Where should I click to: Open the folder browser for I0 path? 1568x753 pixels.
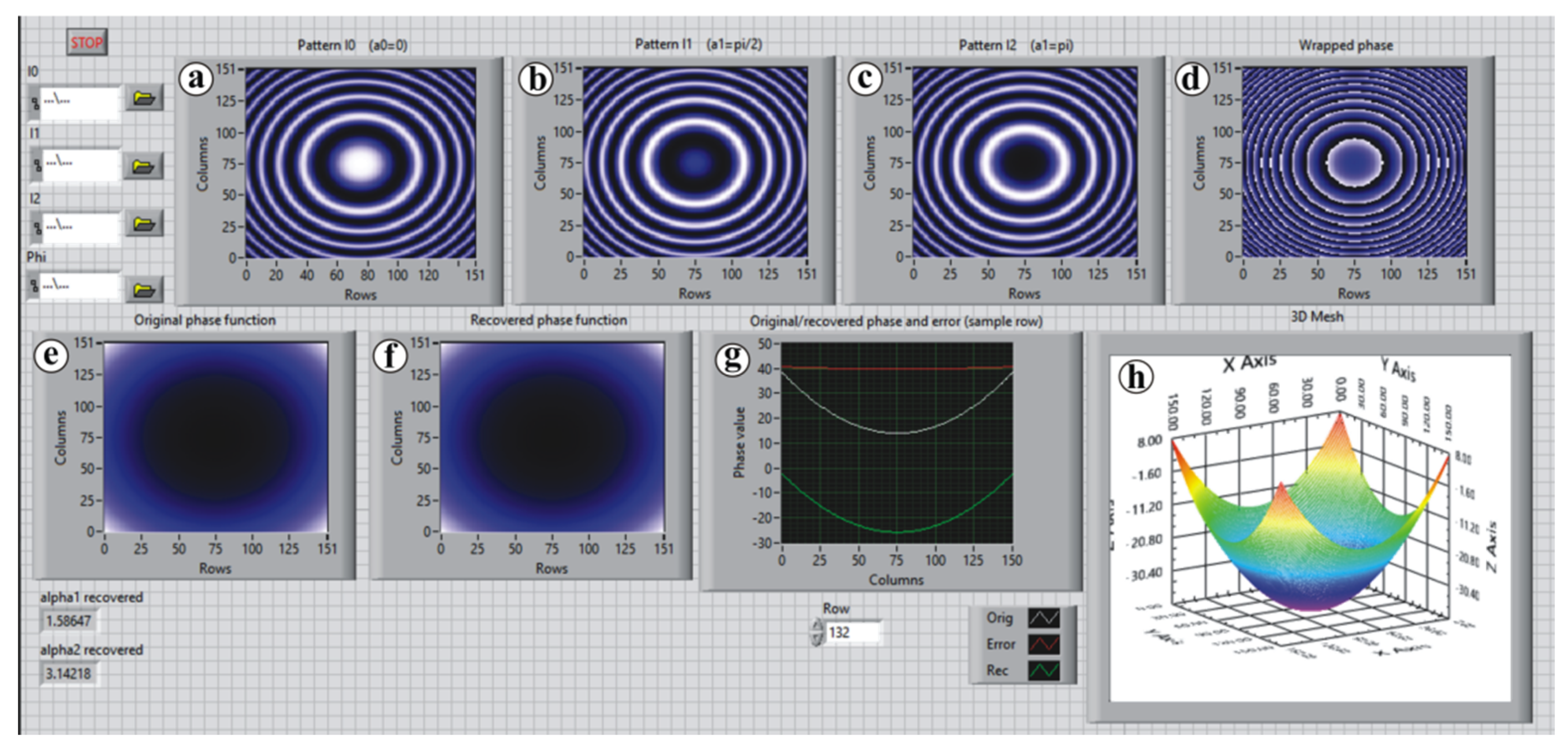(144, 98)
